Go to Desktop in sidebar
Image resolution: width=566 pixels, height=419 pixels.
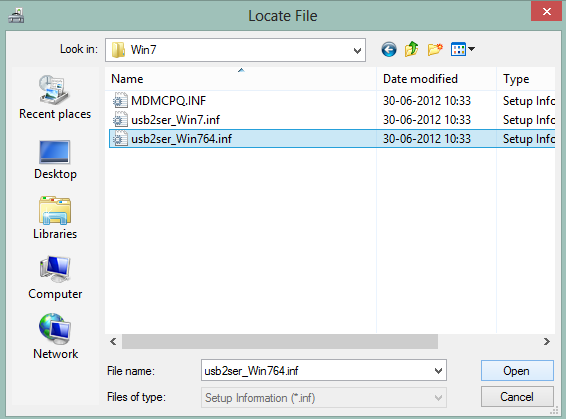point(55,160)
